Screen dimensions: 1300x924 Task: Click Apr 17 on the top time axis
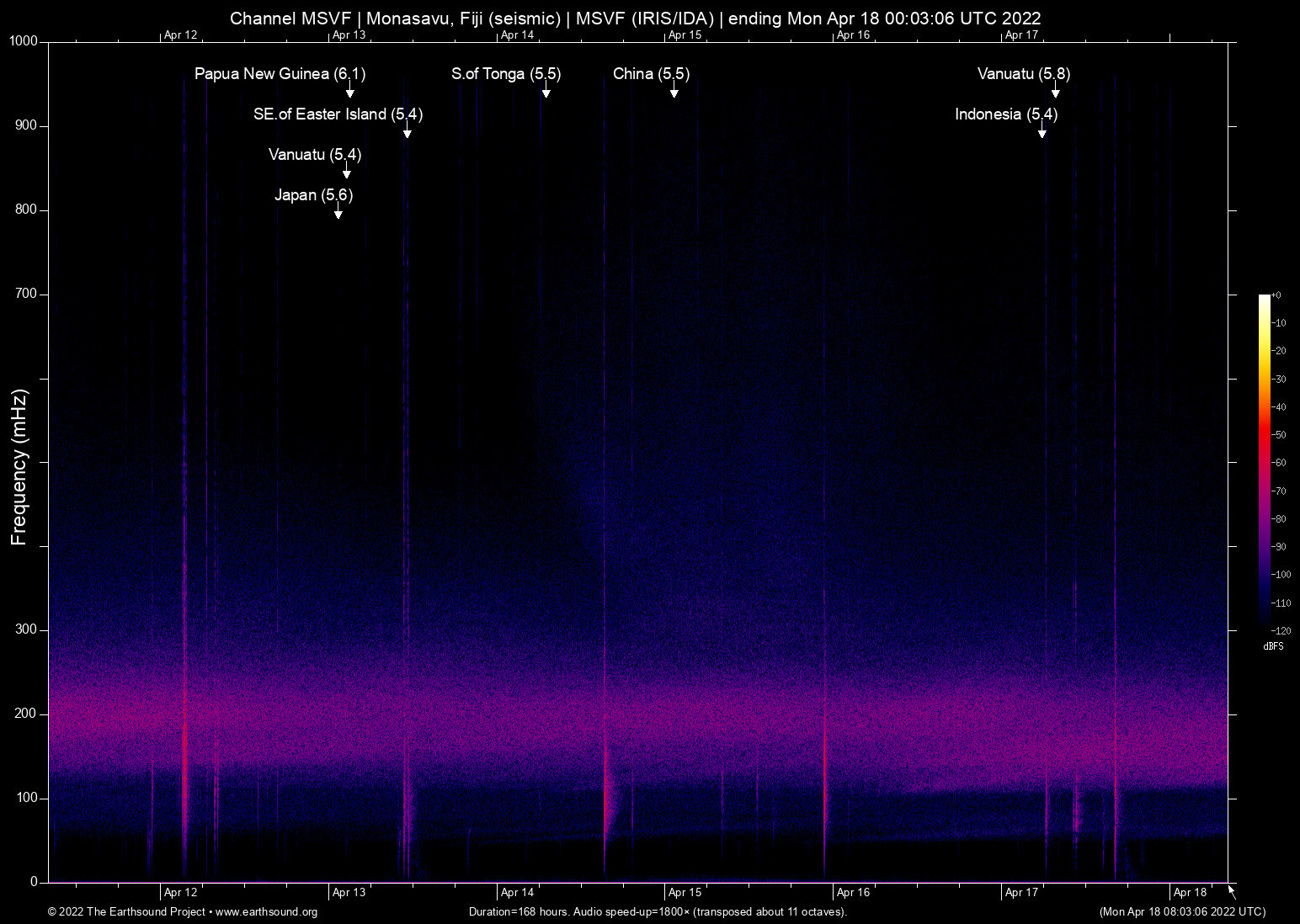coord(1021,35)
